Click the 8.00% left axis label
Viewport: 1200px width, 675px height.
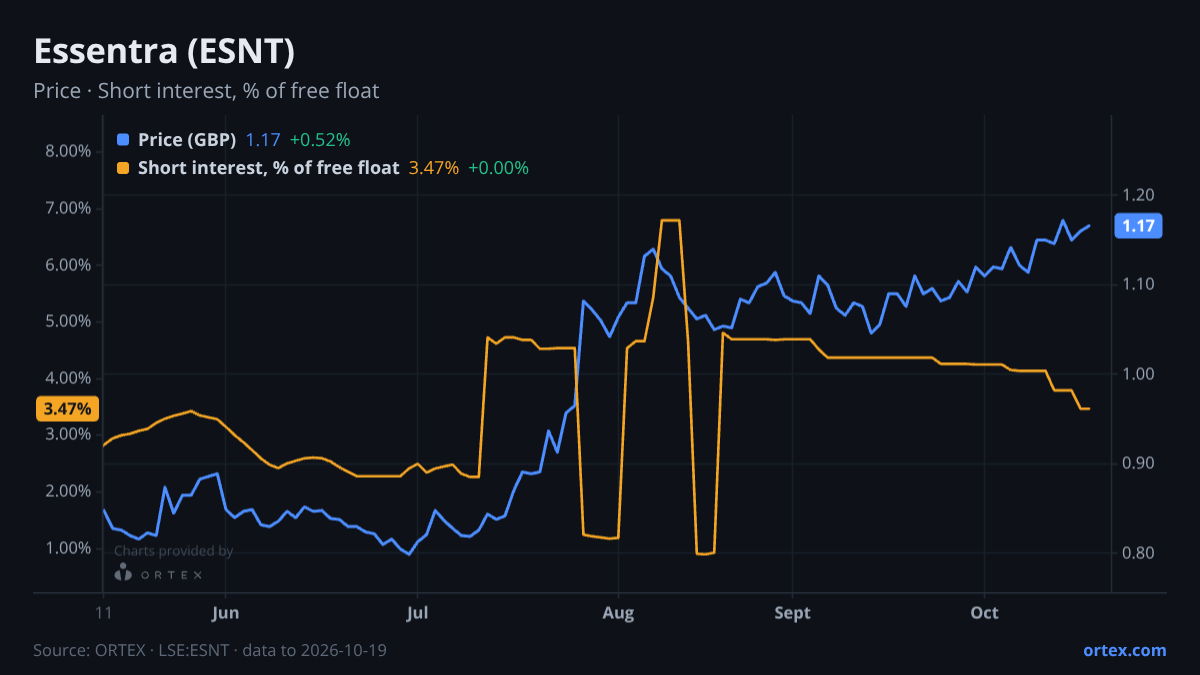[68, 151]
